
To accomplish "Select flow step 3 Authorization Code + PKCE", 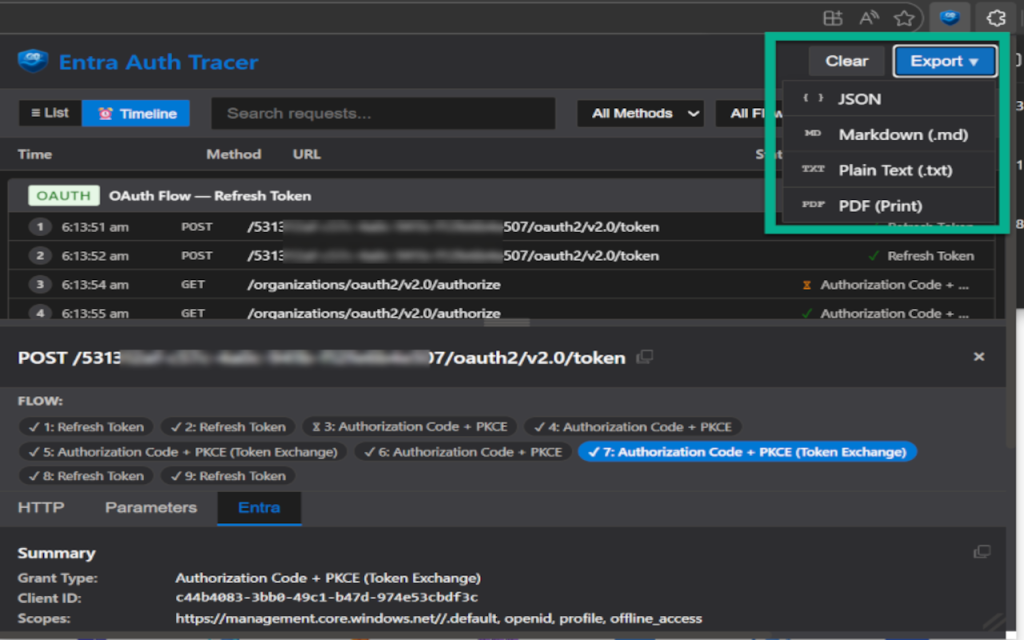I will pos(409,427).
